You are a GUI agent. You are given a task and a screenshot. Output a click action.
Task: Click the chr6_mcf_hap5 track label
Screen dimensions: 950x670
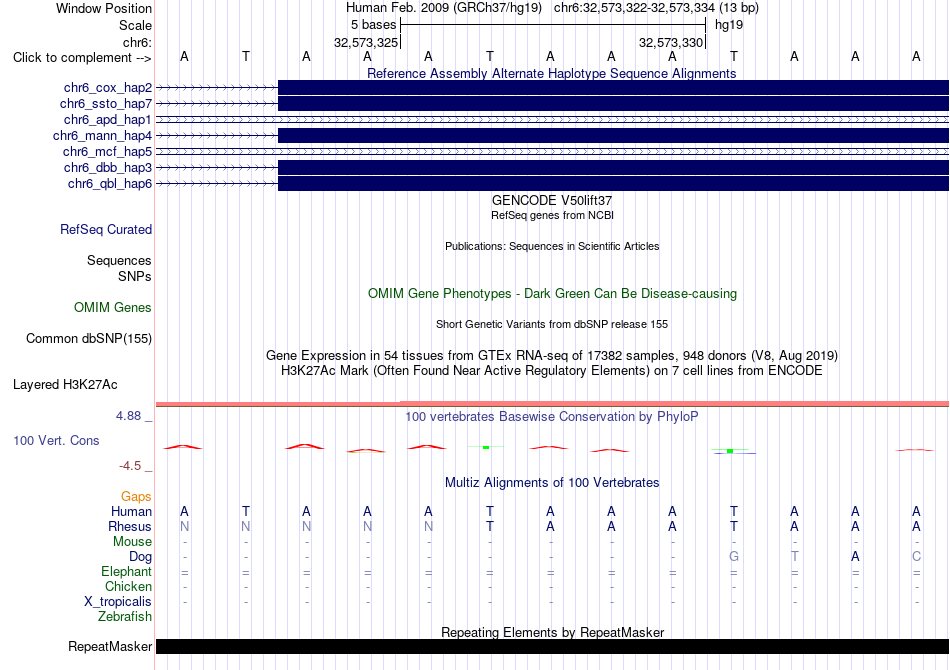tap(107, 151)
